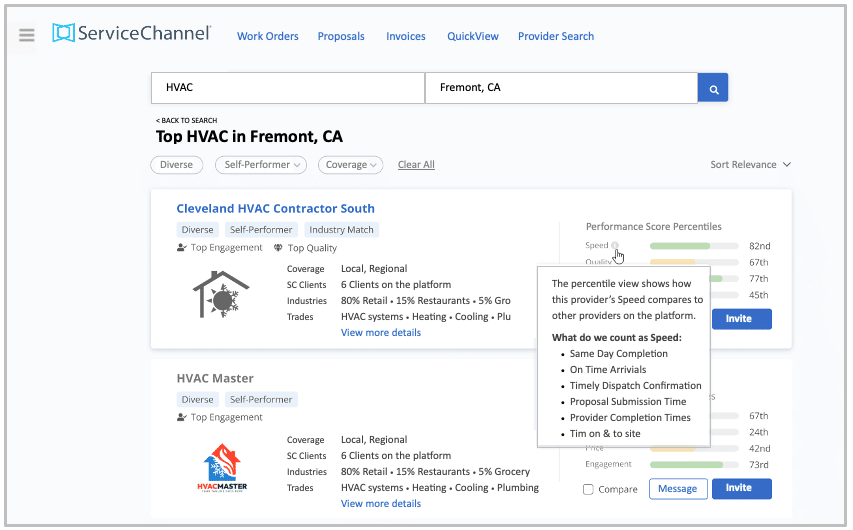
Task: Click the Top Engagement badge icon
Action: (182, 248)
